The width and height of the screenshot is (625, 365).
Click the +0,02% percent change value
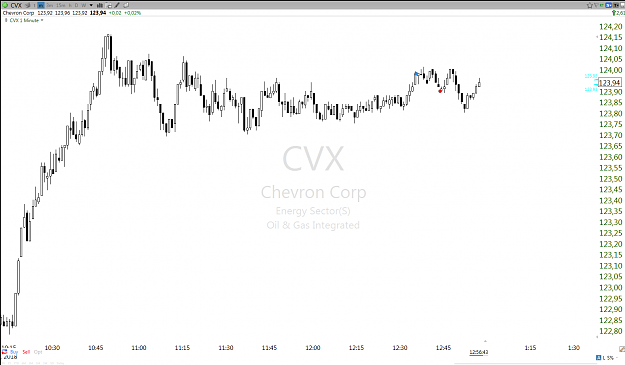pos(132,13)
